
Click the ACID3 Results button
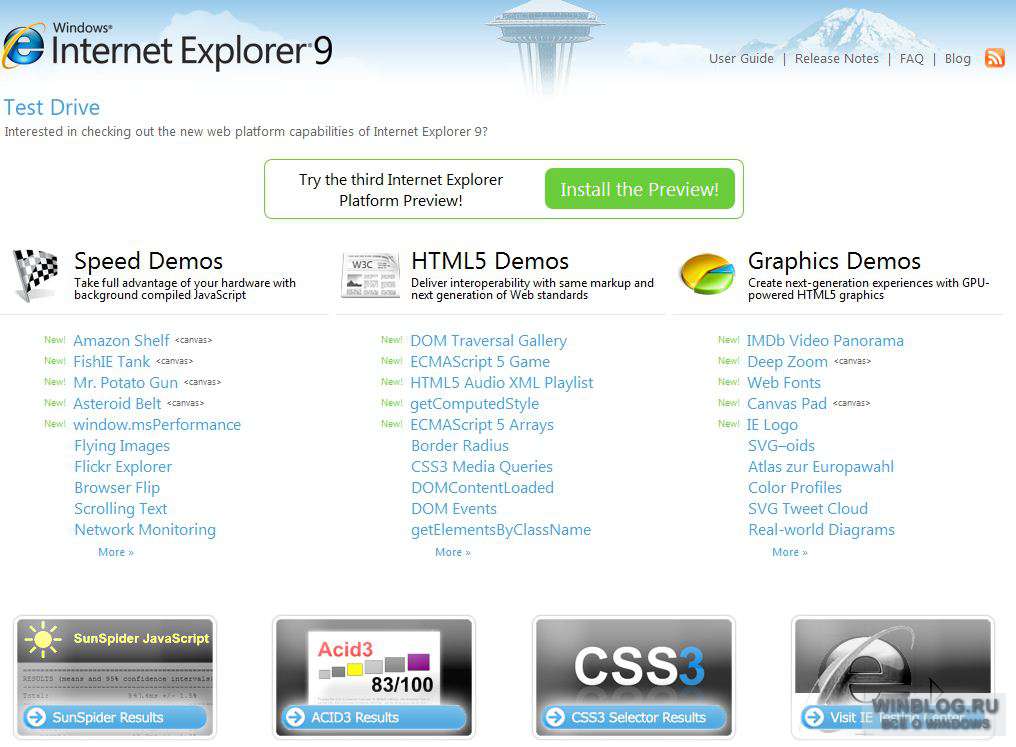pos(374,717)
